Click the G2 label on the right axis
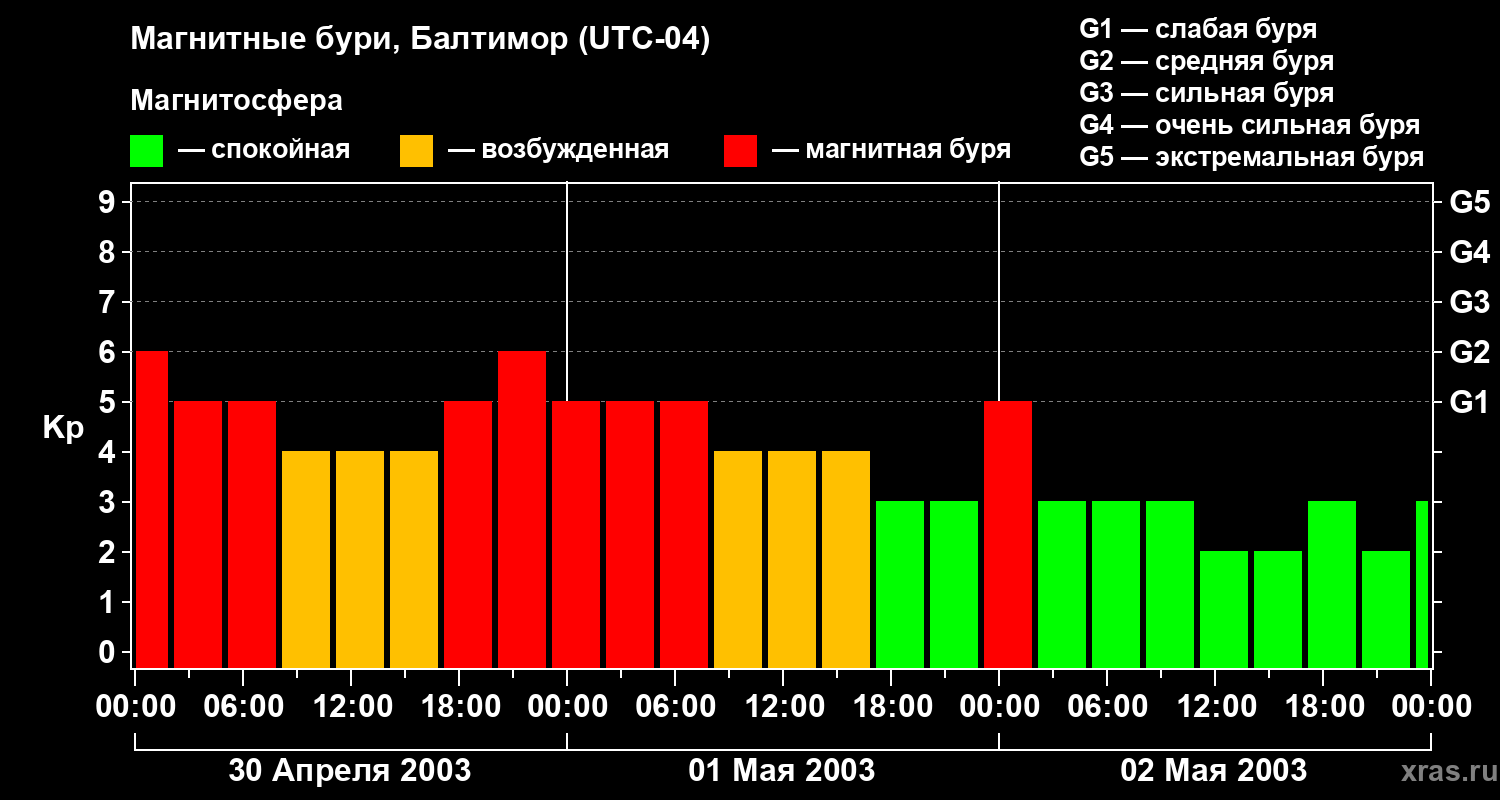Viewport: 1500px width, 800px height. (1469, 352)
